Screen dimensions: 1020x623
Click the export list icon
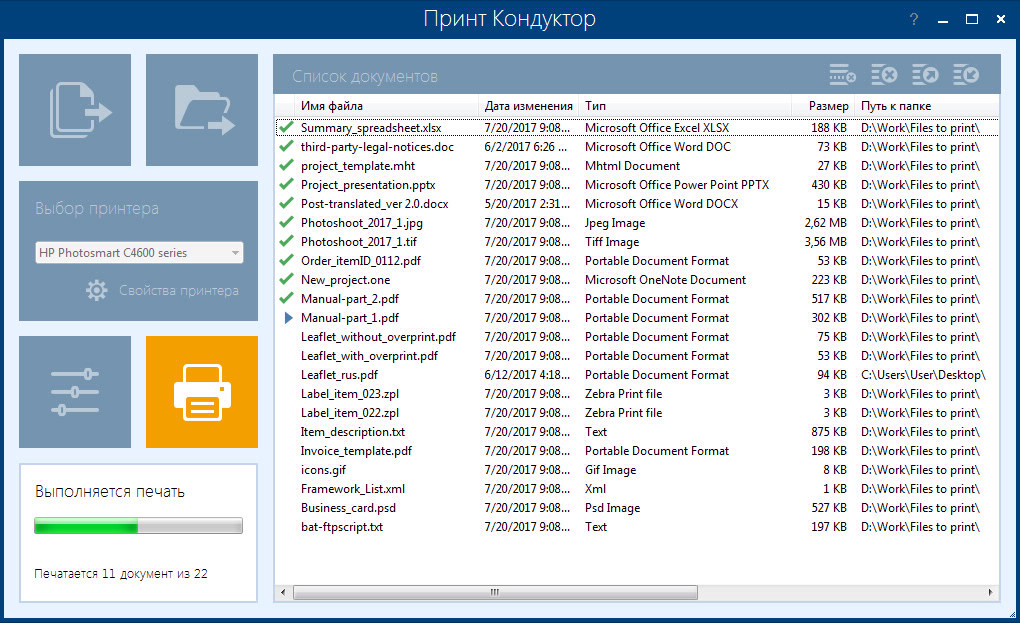925,75
